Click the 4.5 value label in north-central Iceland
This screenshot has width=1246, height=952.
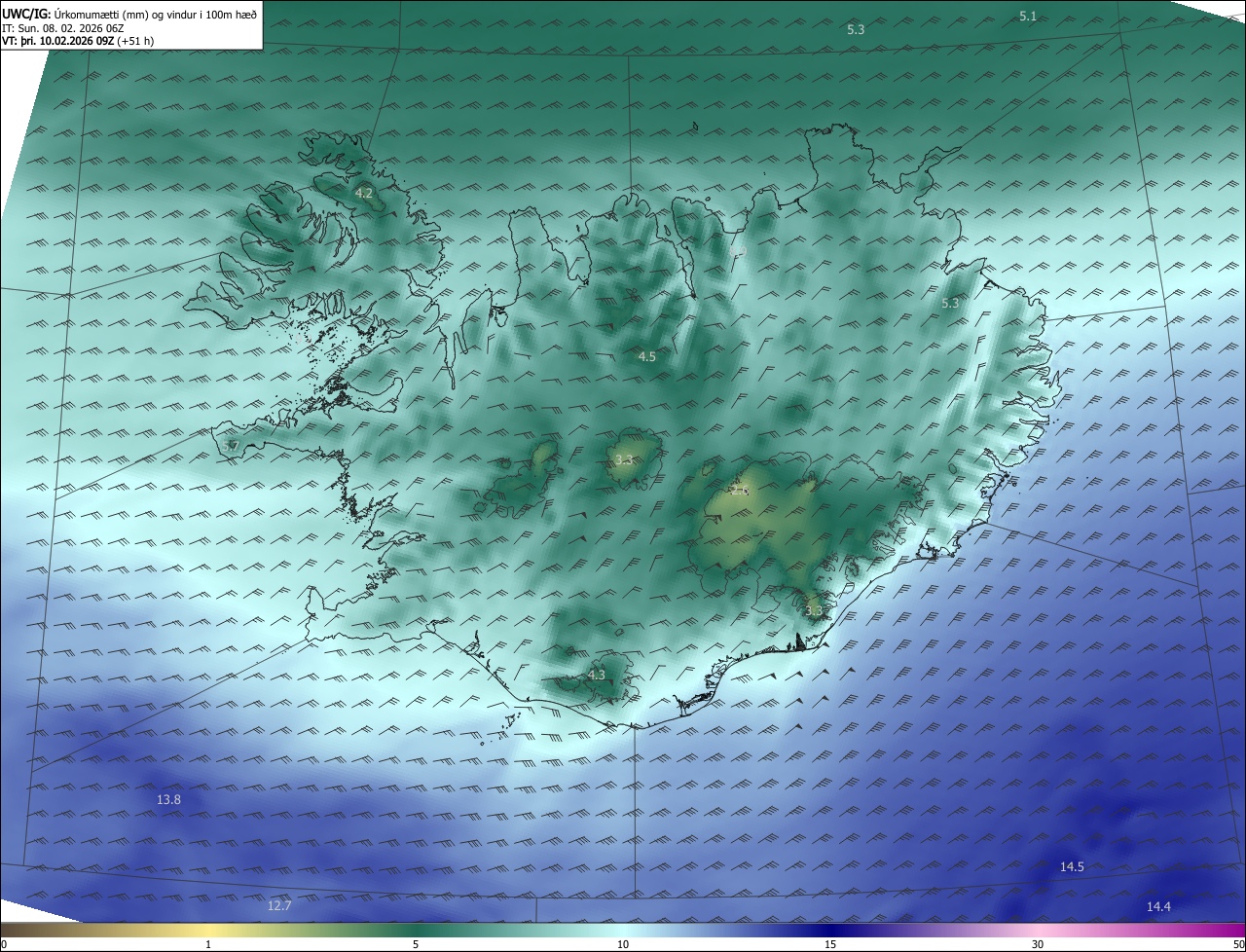point(646,357)
